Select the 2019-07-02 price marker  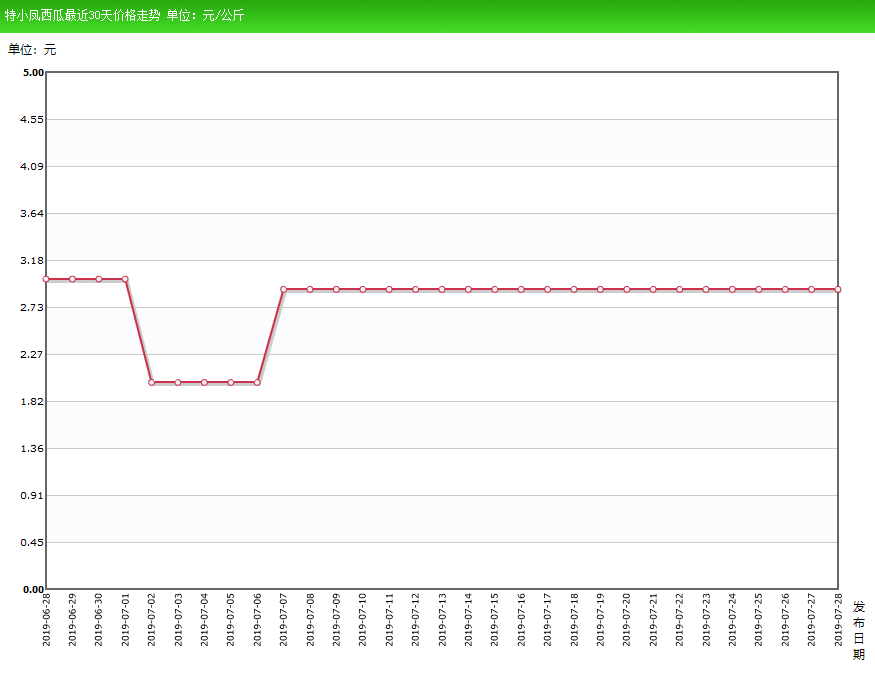[x=152, y=383]
